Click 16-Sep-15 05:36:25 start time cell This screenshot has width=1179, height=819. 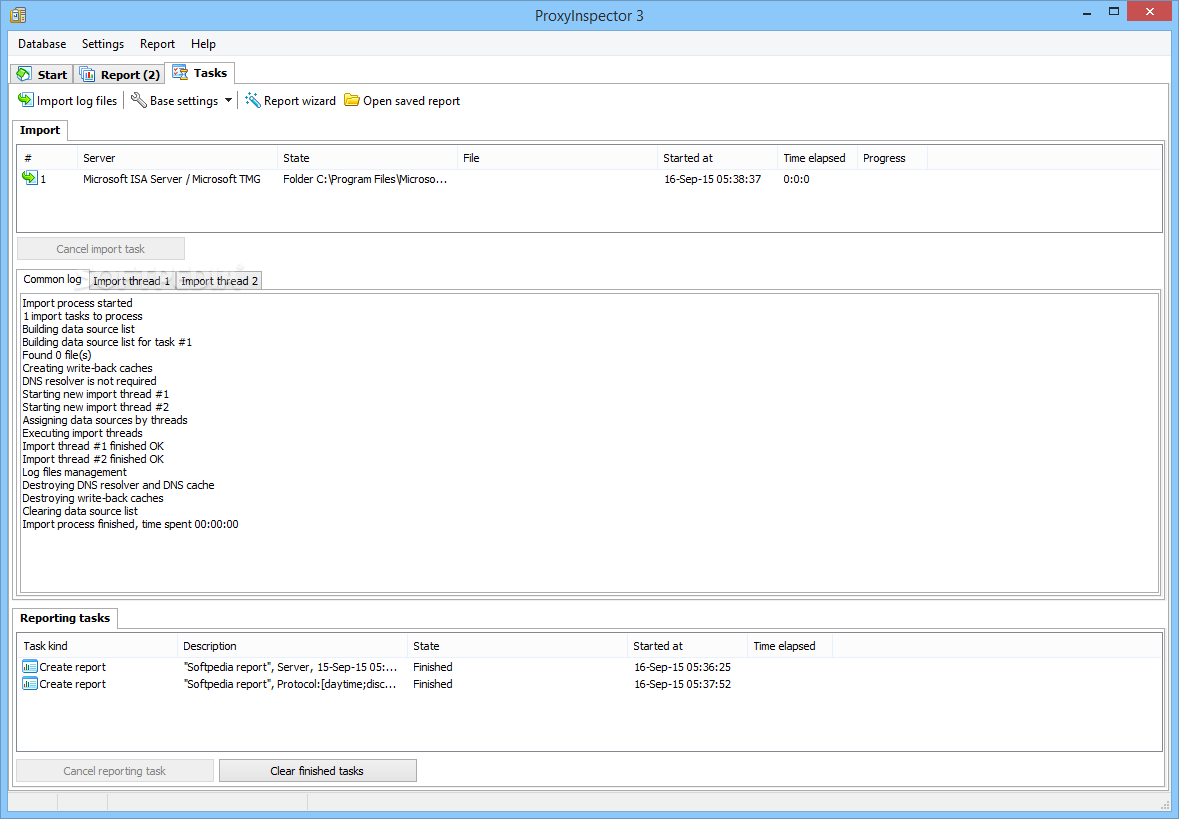[682, 667]
